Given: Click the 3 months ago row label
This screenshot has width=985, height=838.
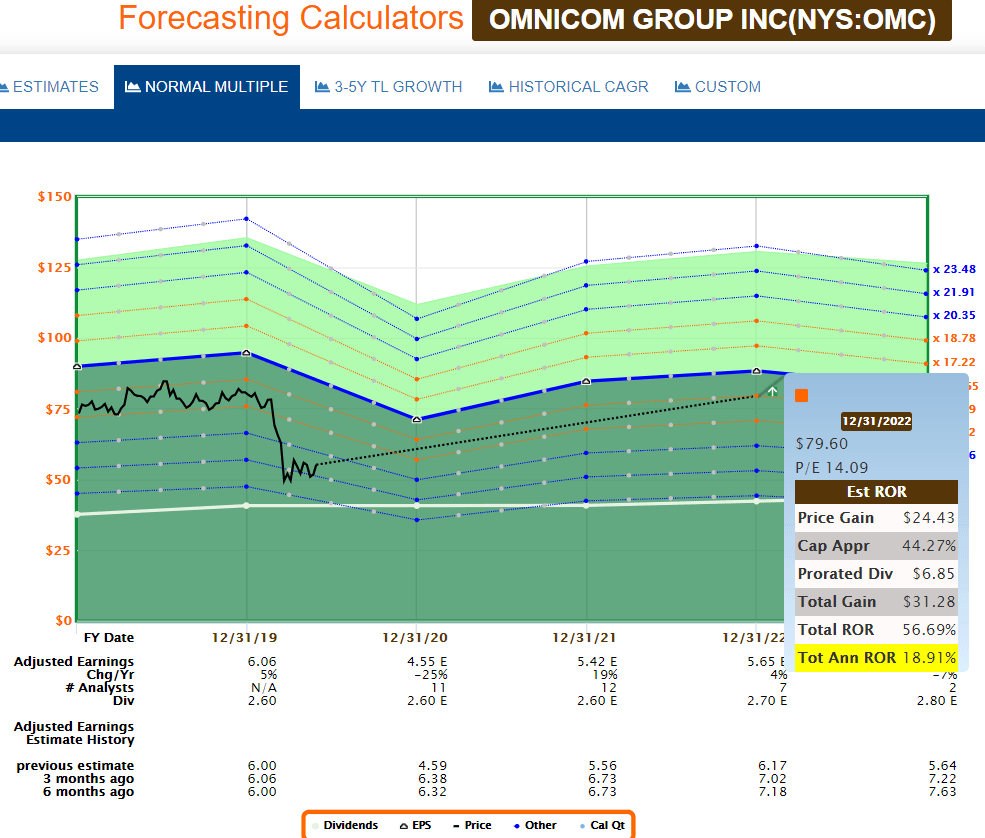Looking at the screenshot, I should pyautogui.click(x=89, y=778).
